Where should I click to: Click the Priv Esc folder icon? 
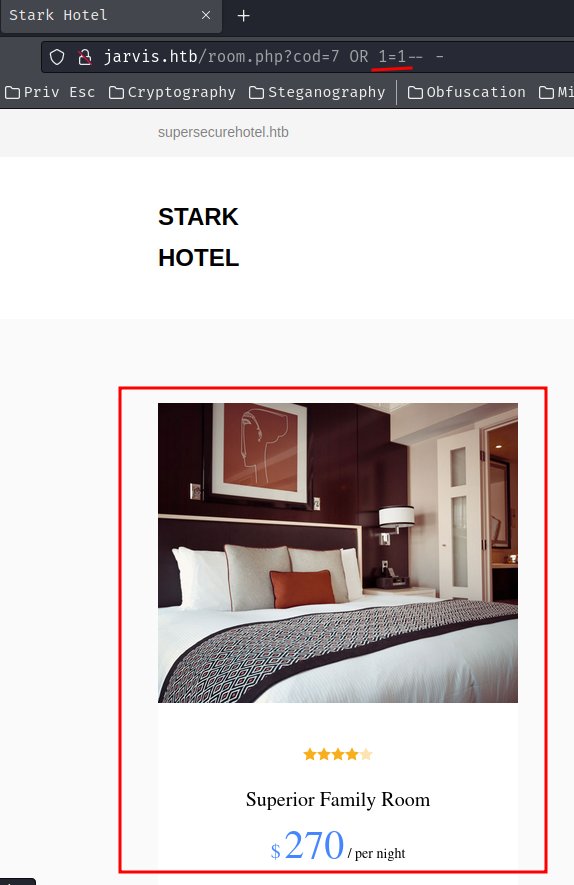[x=12, y=92]
